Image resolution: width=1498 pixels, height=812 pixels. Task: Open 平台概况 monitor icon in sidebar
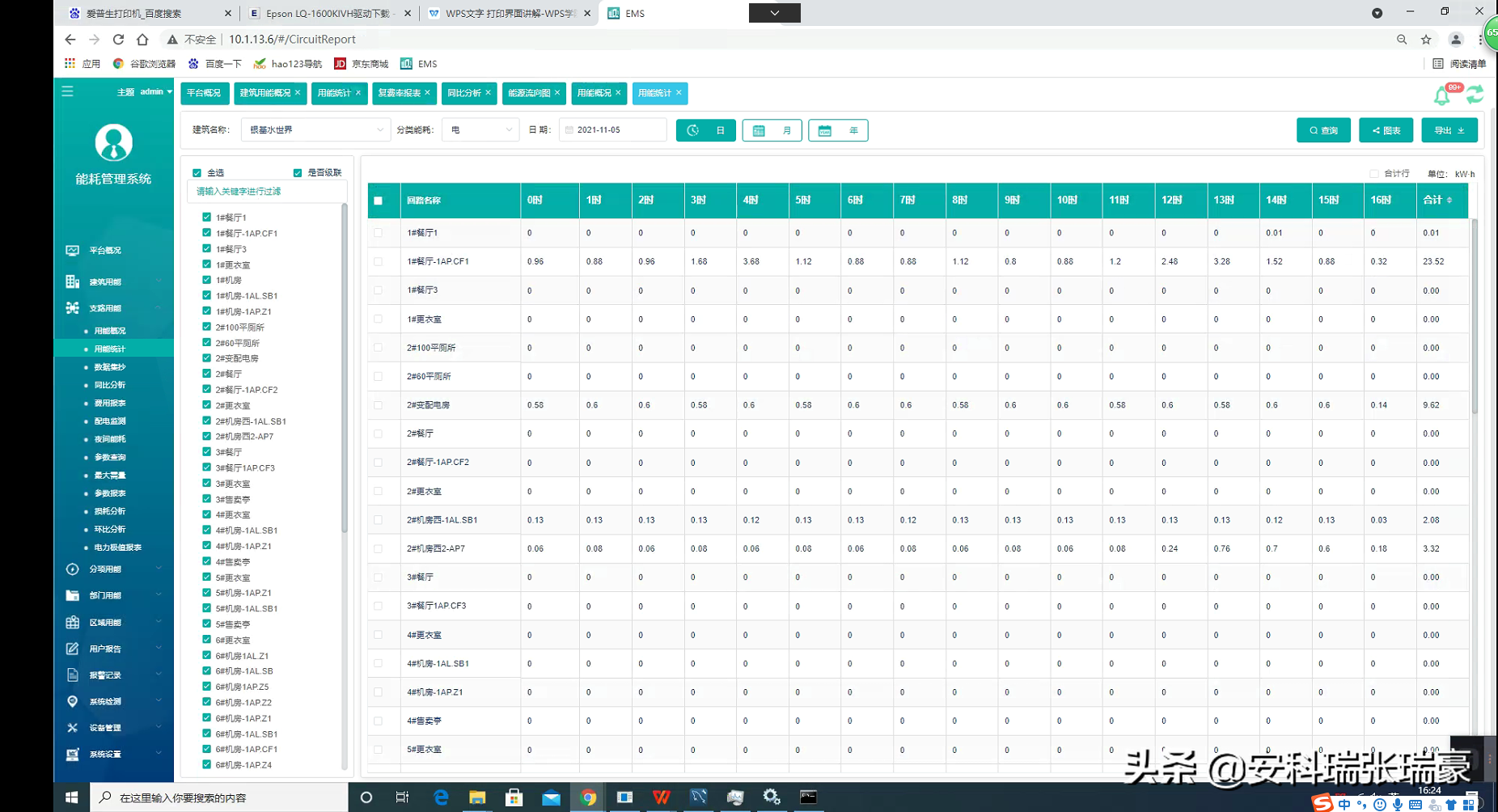73,251
